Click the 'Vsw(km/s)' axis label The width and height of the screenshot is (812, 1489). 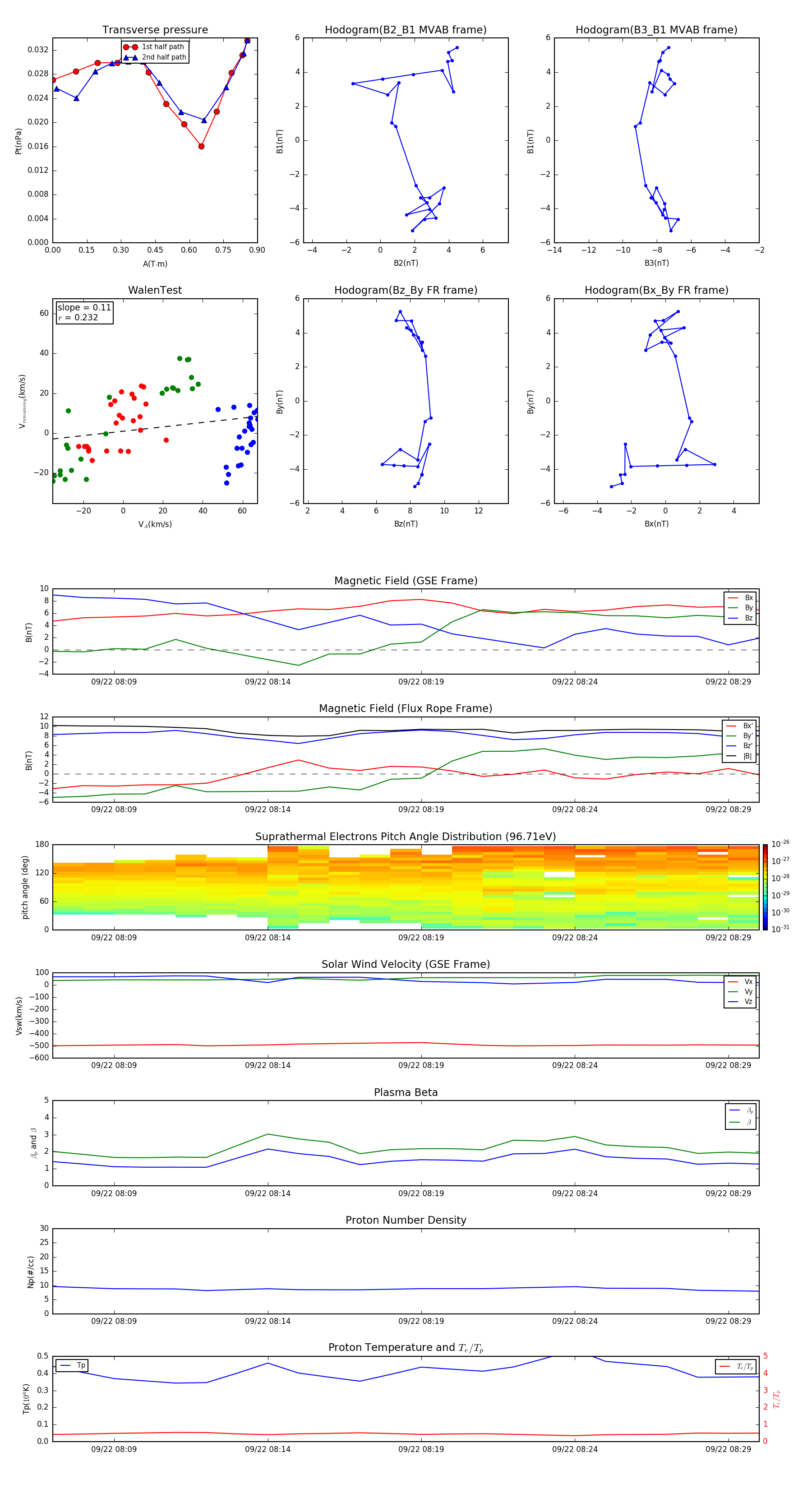pos(18,1016)
